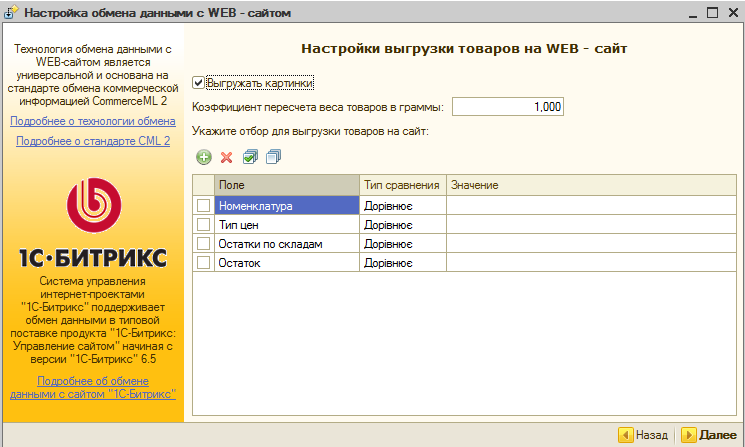Click the weight coefficient field 1,000

(x=507, y=107)
